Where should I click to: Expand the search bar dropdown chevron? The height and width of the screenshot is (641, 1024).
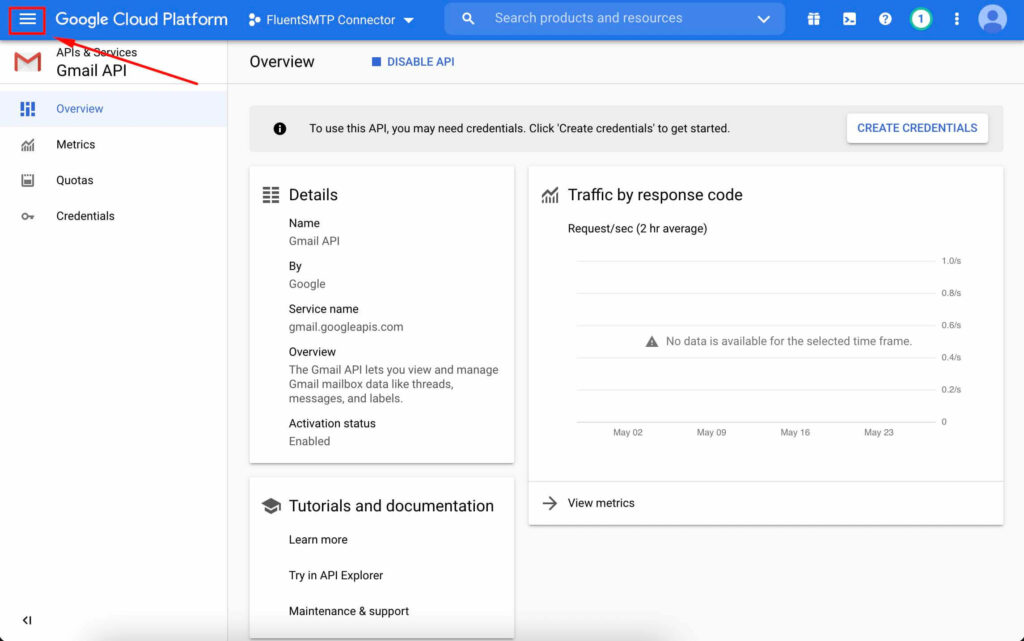coord(763,20)
